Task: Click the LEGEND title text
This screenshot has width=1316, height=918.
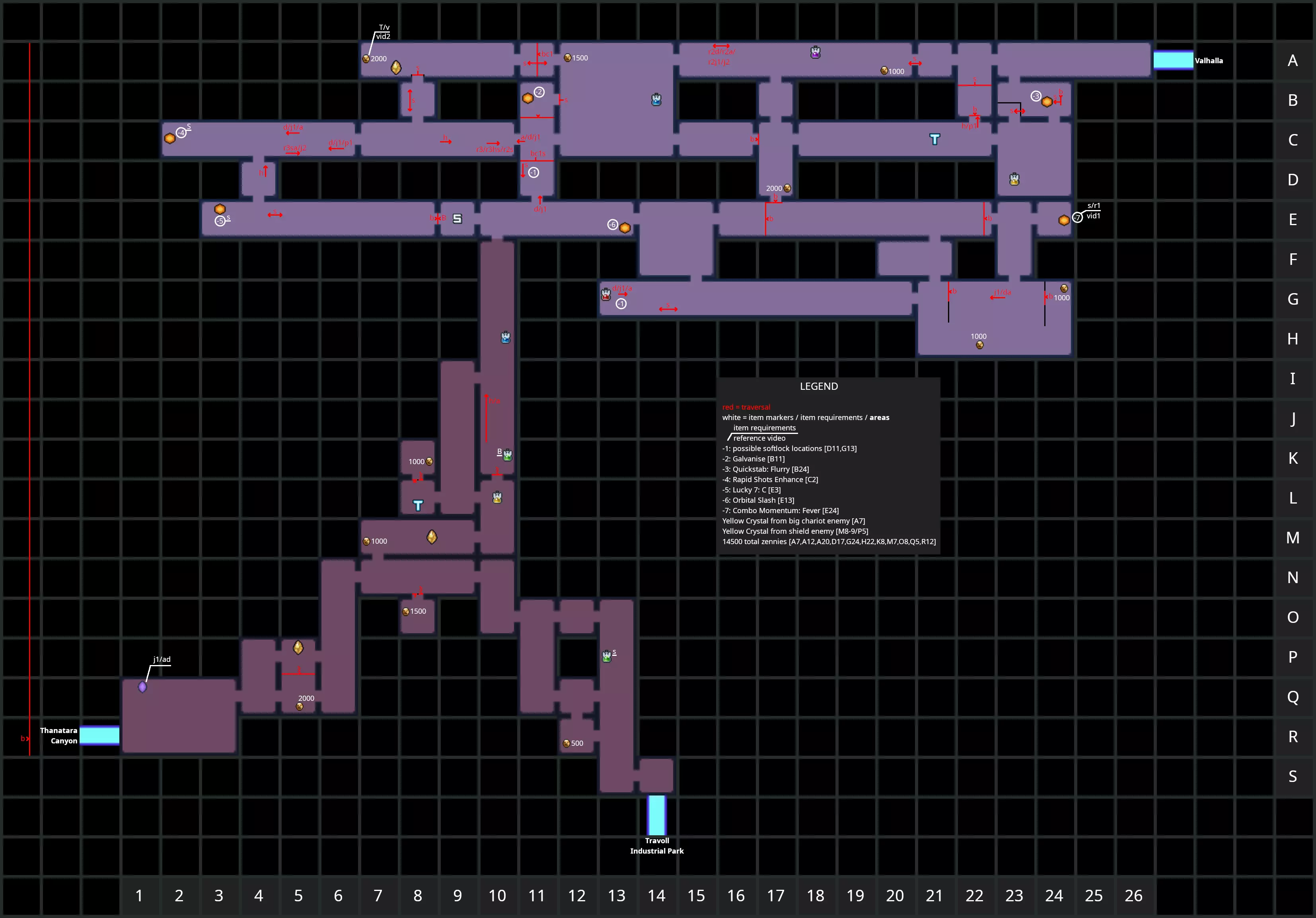Action: click(x=818, y=386)
